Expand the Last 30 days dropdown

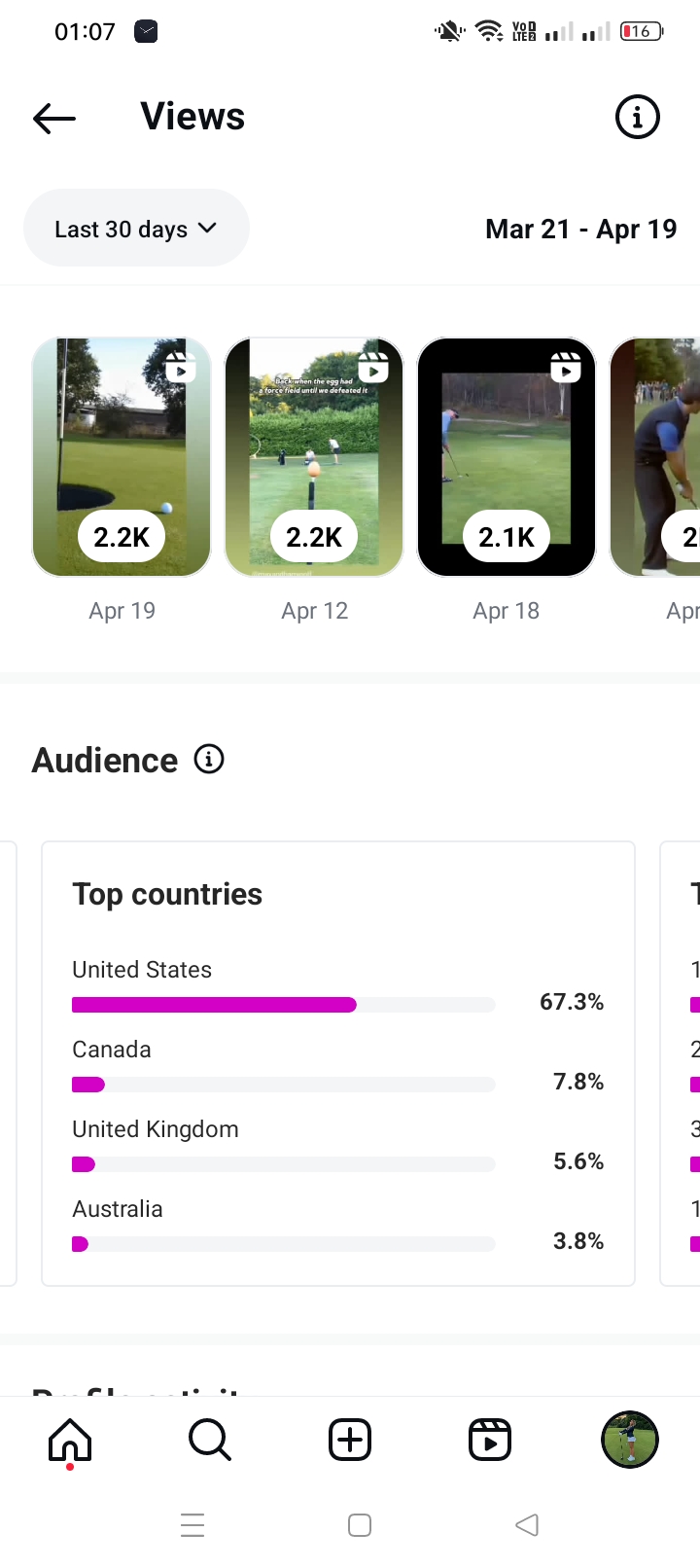click(136, 229)
